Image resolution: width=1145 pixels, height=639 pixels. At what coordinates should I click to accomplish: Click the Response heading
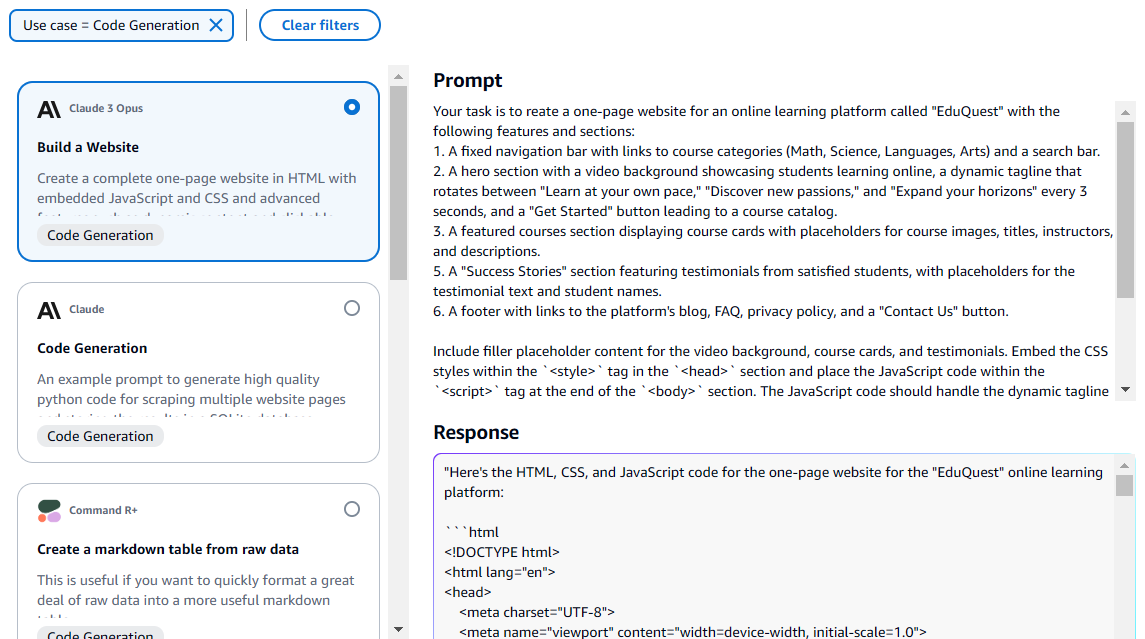pyautogui.click(x=476, y=432)
